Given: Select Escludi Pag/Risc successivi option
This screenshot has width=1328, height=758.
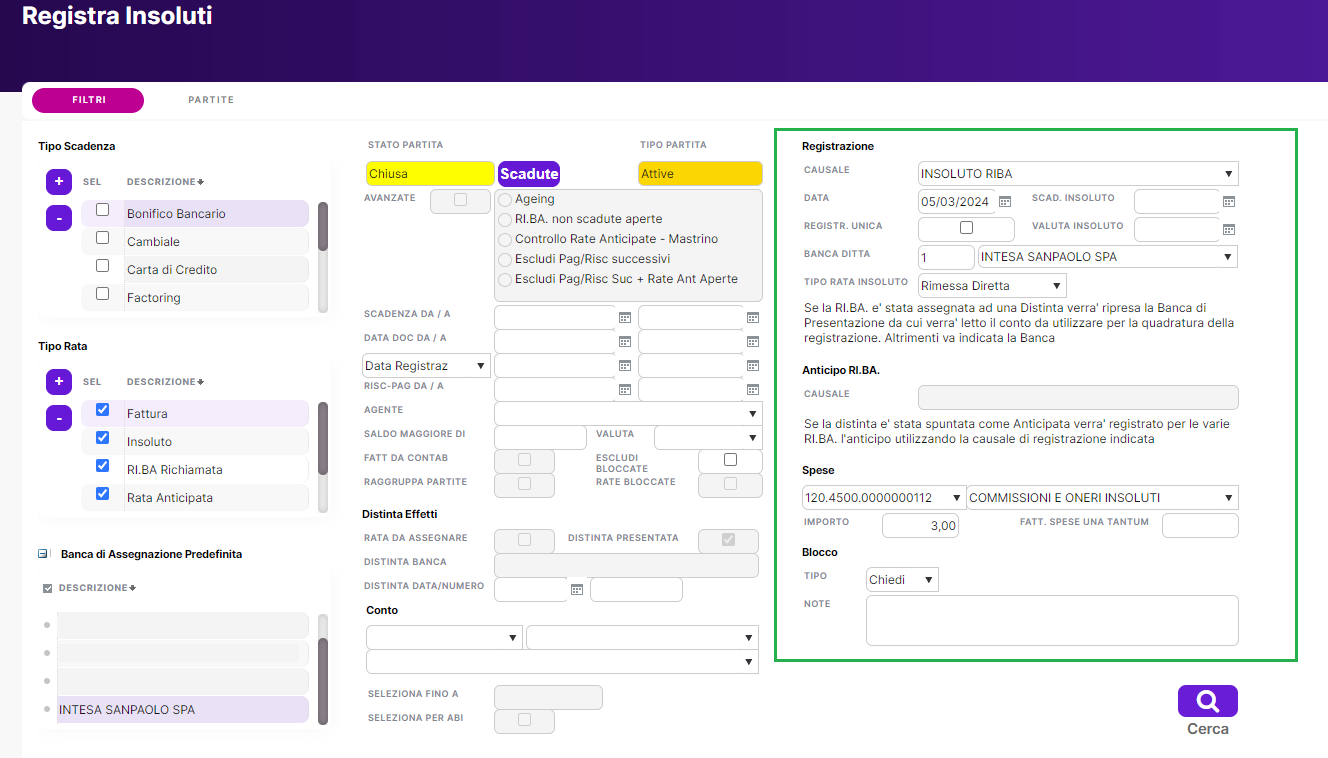Looking at the screenshot, I should click(x=505, y=260).
